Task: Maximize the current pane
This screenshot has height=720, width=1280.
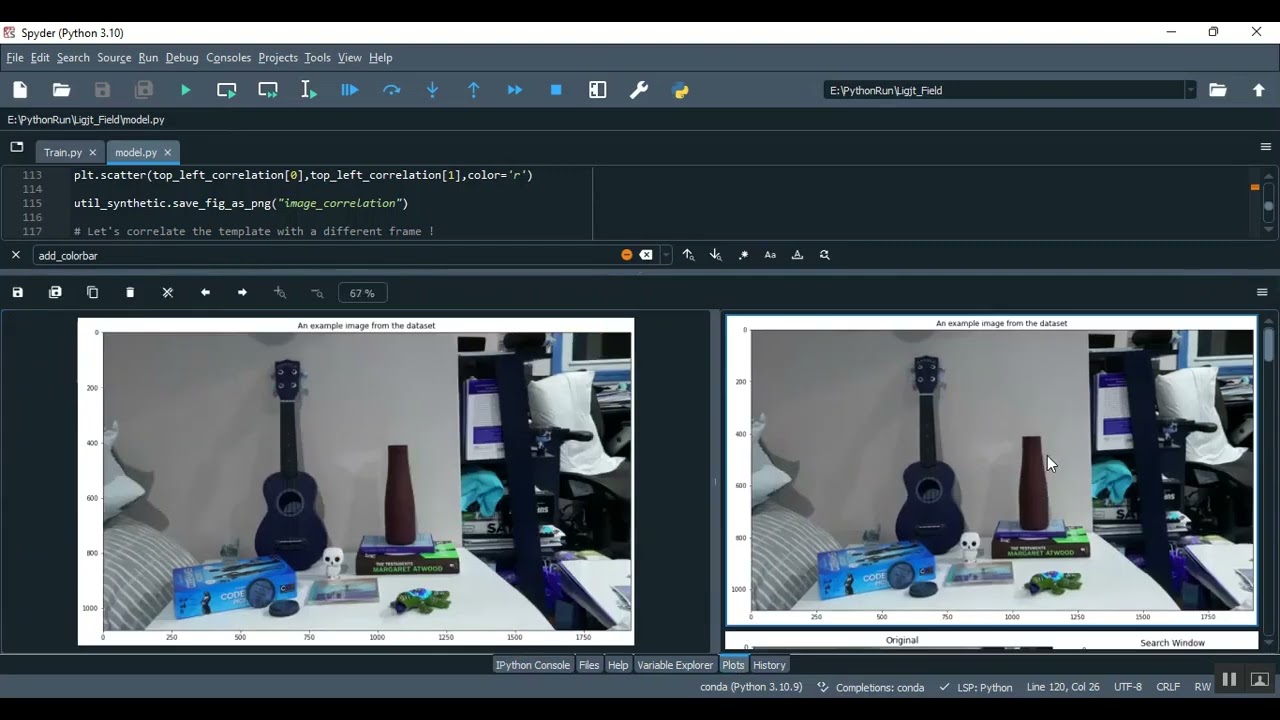Action: [598, 90]
